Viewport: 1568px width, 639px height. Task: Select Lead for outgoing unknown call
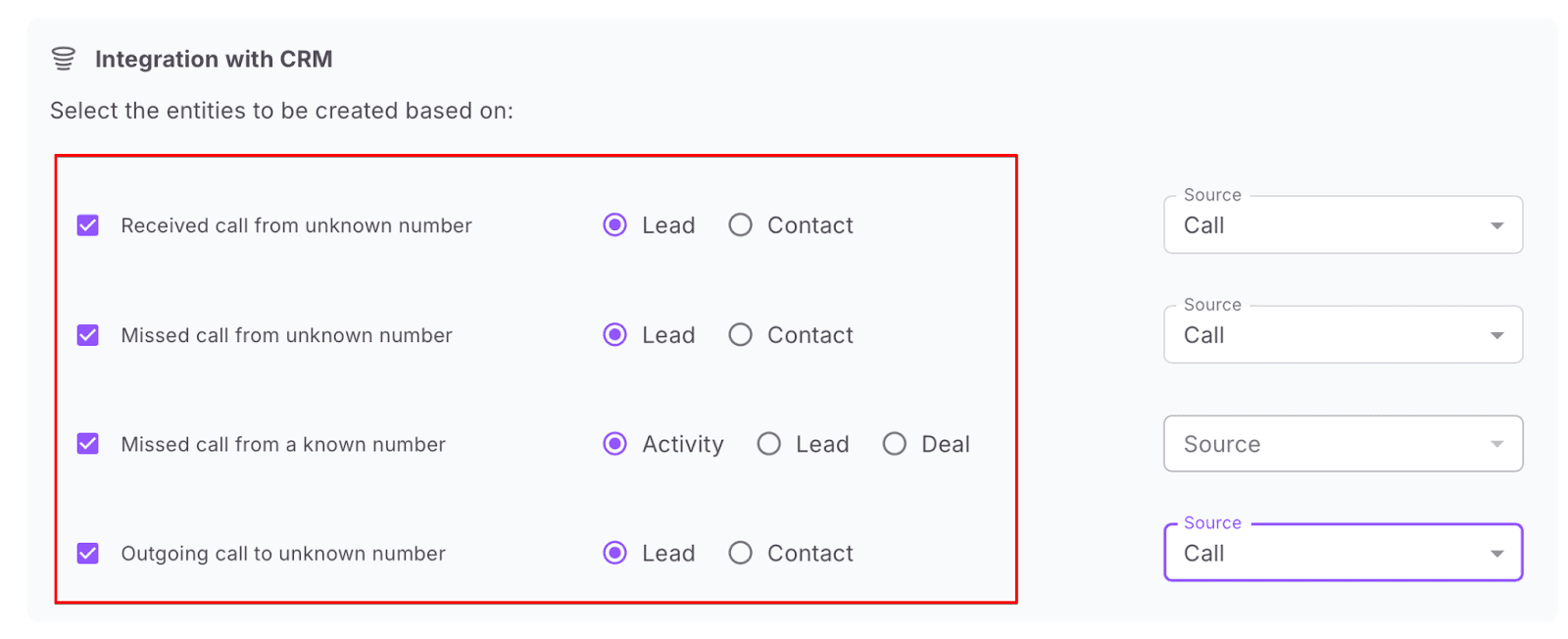click(x=615, y=554)
